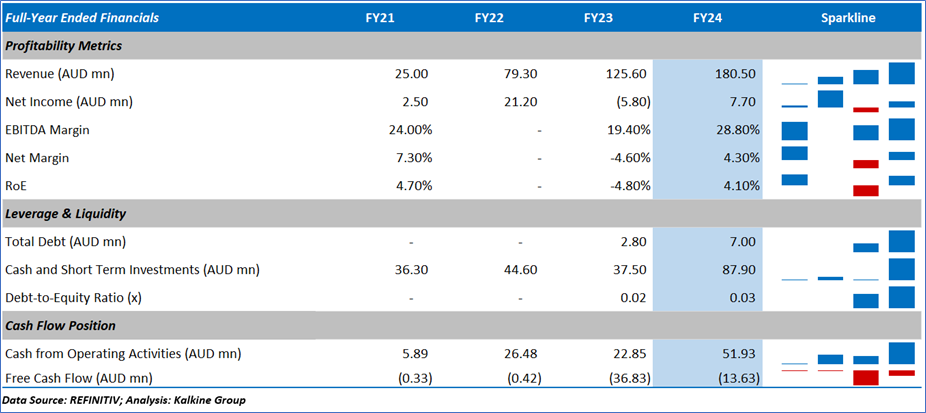Select the FY24 column header
Image resolution: width=926 pixels, height=413 pixels.
click(x=706, y=18)
